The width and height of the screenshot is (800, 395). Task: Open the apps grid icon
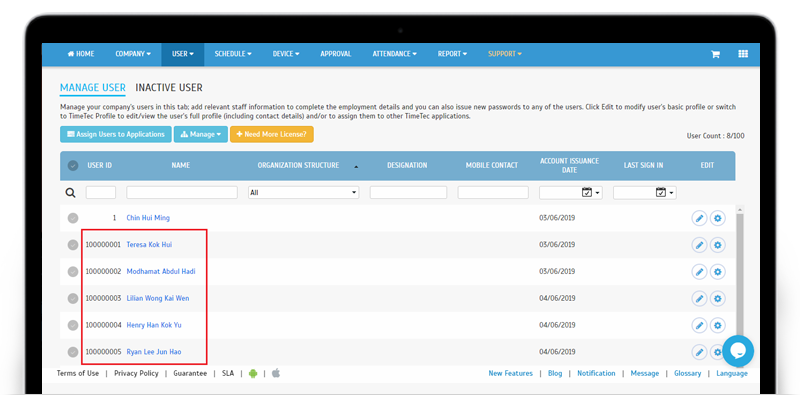tap(743, 54)
